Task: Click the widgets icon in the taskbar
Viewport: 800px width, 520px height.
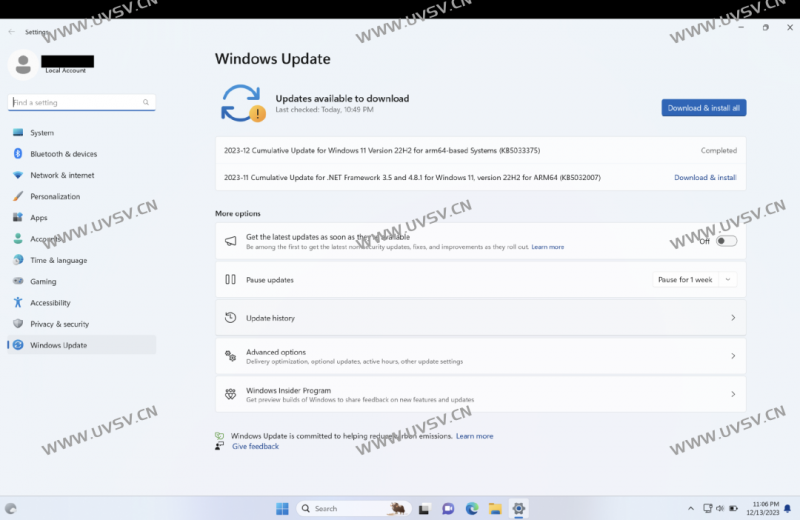Action: coord(11,508)
